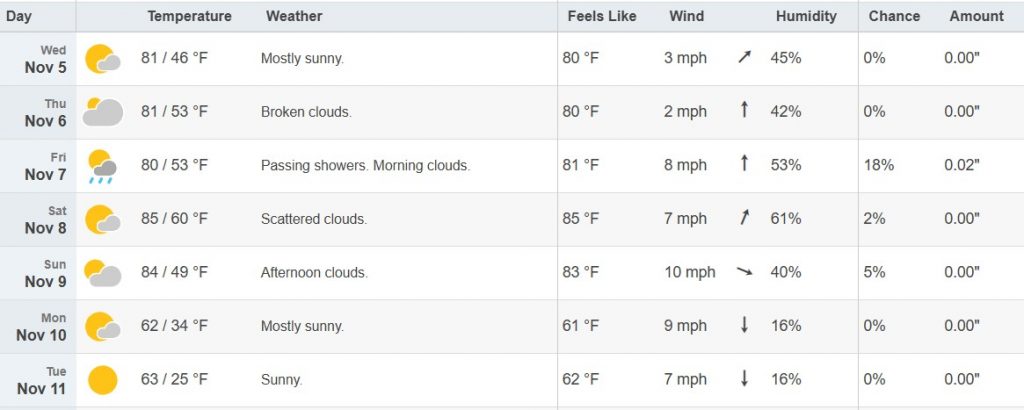Click the wind direction arrow for Nov 5

click(x=744, y=58)
